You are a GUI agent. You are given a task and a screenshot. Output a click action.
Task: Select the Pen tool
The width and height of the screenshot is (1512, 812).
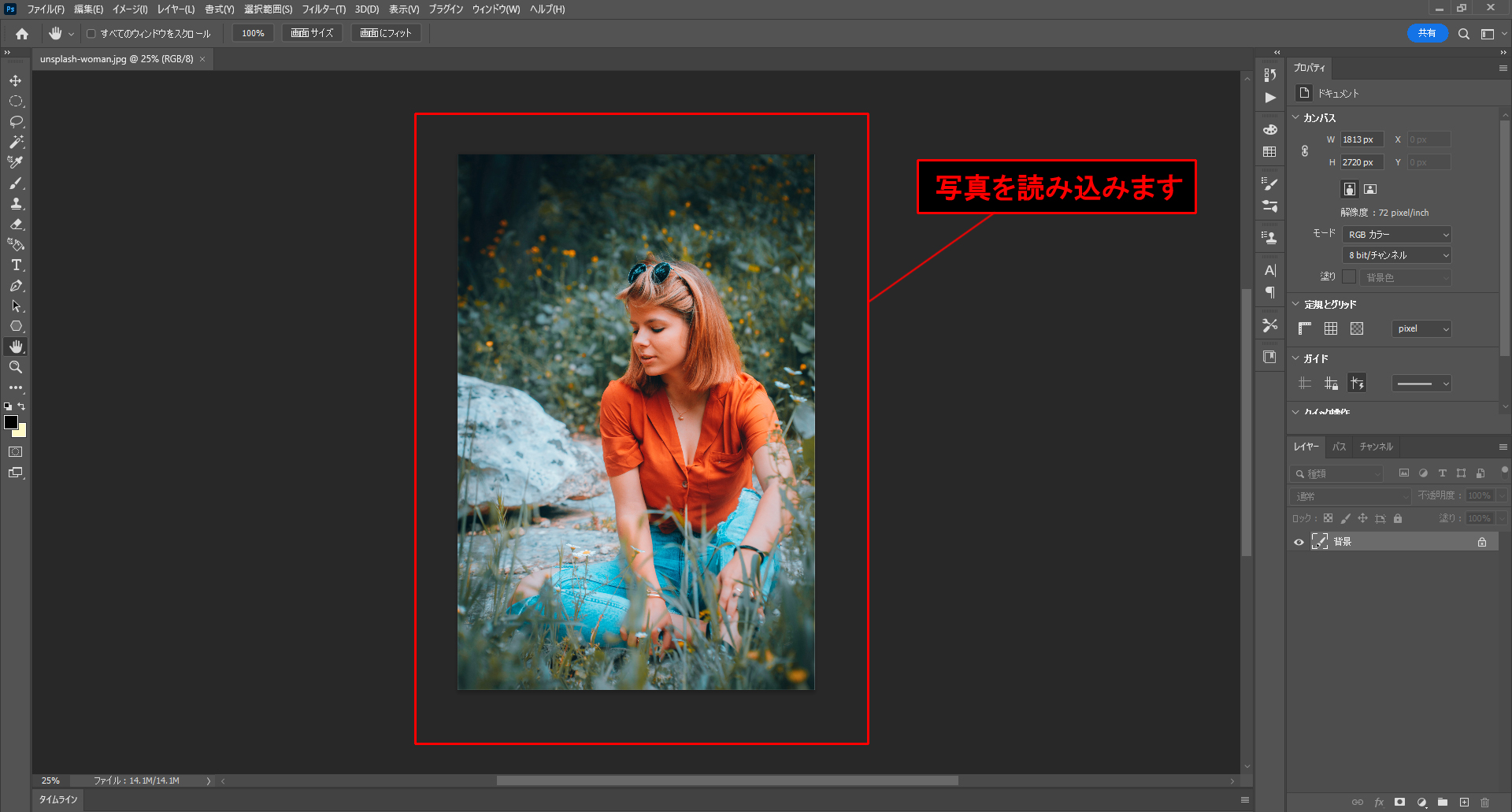[x=16, y=286]
